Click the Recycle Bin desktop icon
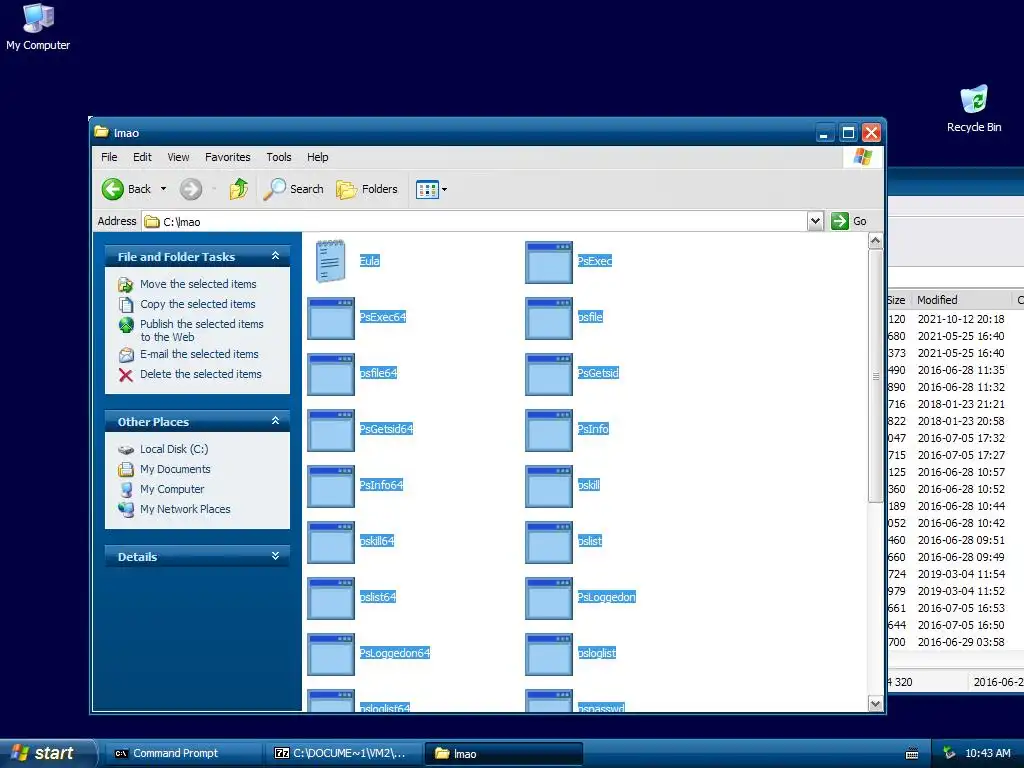The width and height of the screenshot is (1024, 768). pyautogui.click(x=974, y=109)
